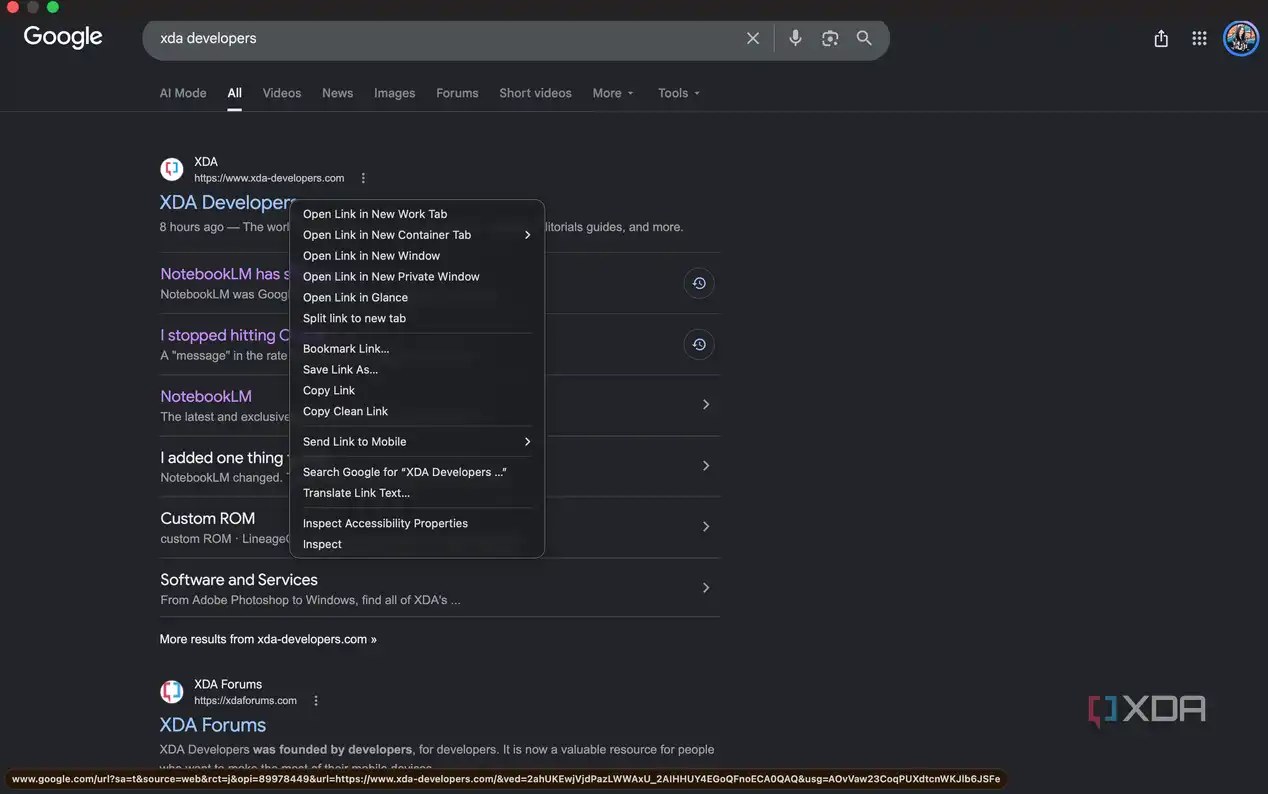
Task: Choose Inspect Accessibility Properties
Action: 417,524
